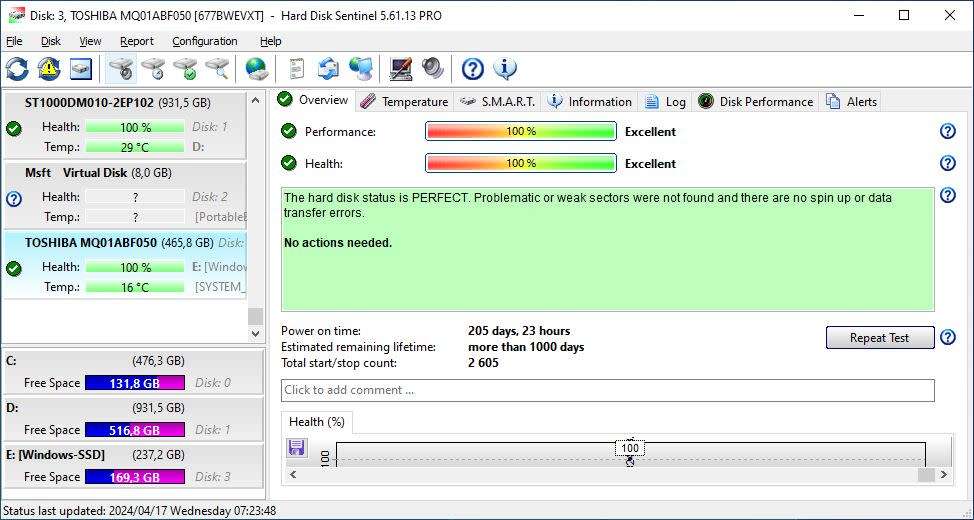Select the ST1000DM010-2EP102 disk entry

point(125,125)
